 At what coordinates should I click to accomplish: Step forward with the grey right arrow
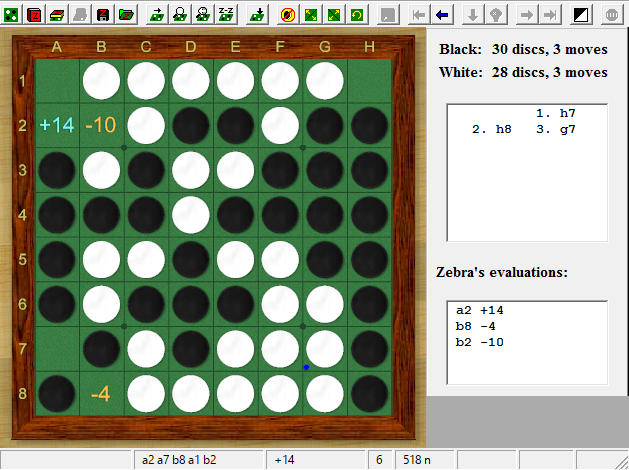point(527,15)
